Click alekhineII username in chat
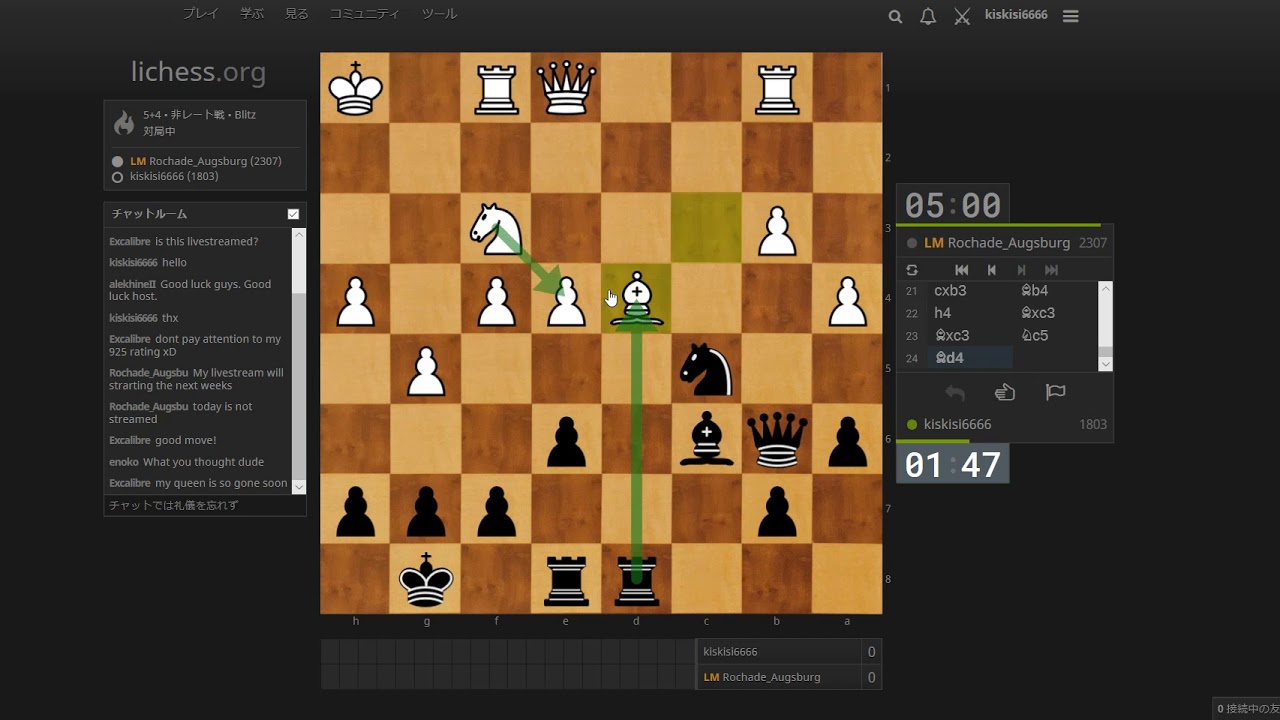 point(132,284)
